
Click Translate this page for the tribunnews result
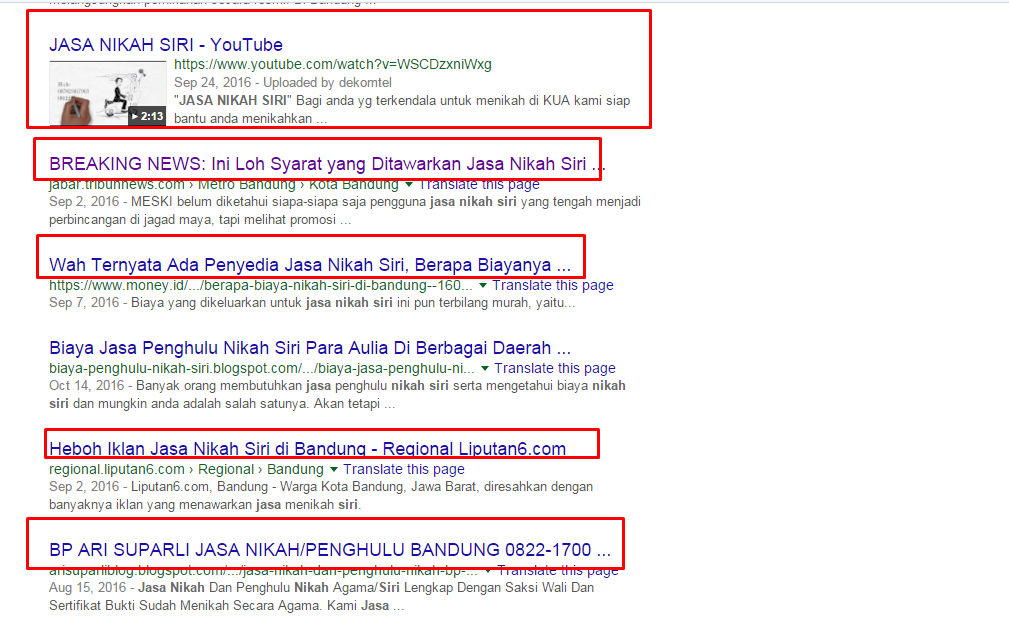(479, 185)
